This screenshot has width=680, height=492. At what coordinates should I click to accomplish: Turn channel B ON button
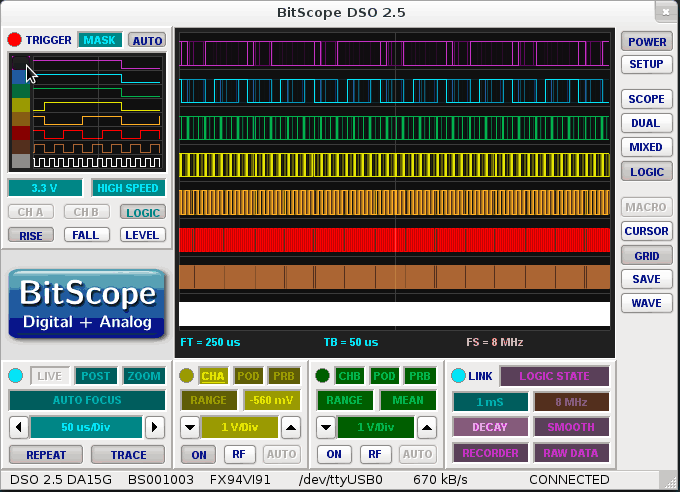pyautogui.click(x=334, y=454)
